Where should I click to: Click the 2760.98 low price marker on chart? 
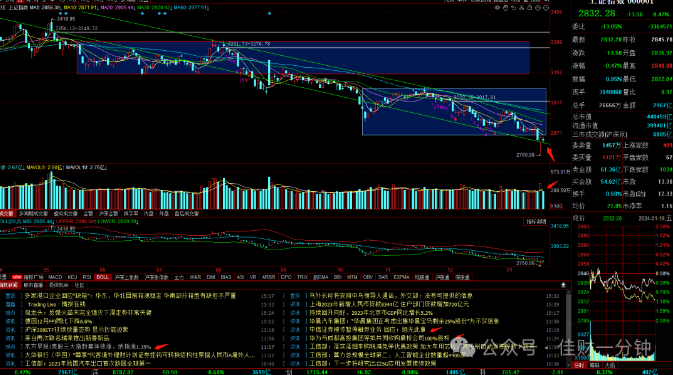[525, 155]
